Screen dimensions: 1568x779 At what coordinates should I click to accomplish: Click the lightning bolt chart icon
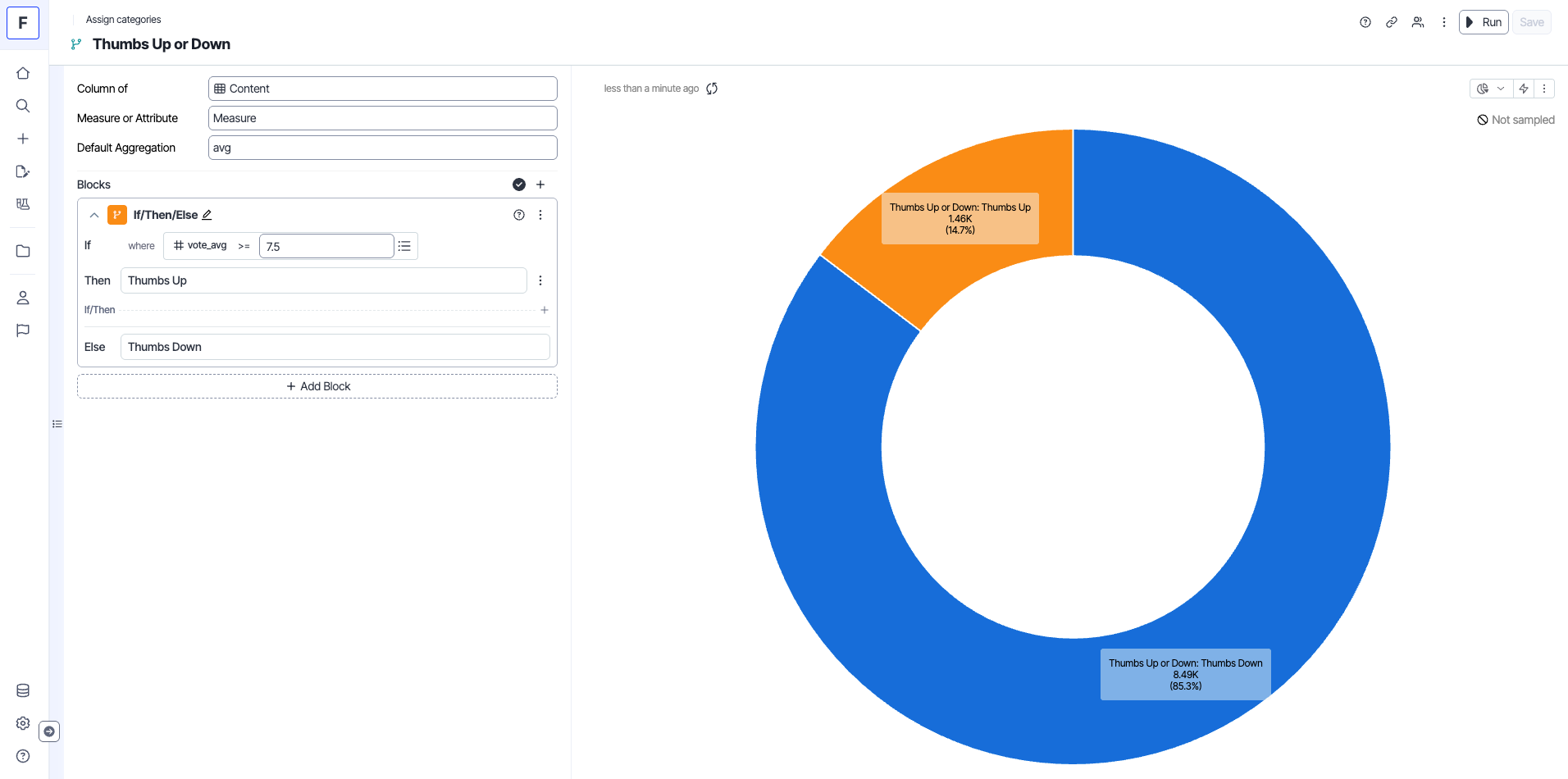click(1524, 89)
